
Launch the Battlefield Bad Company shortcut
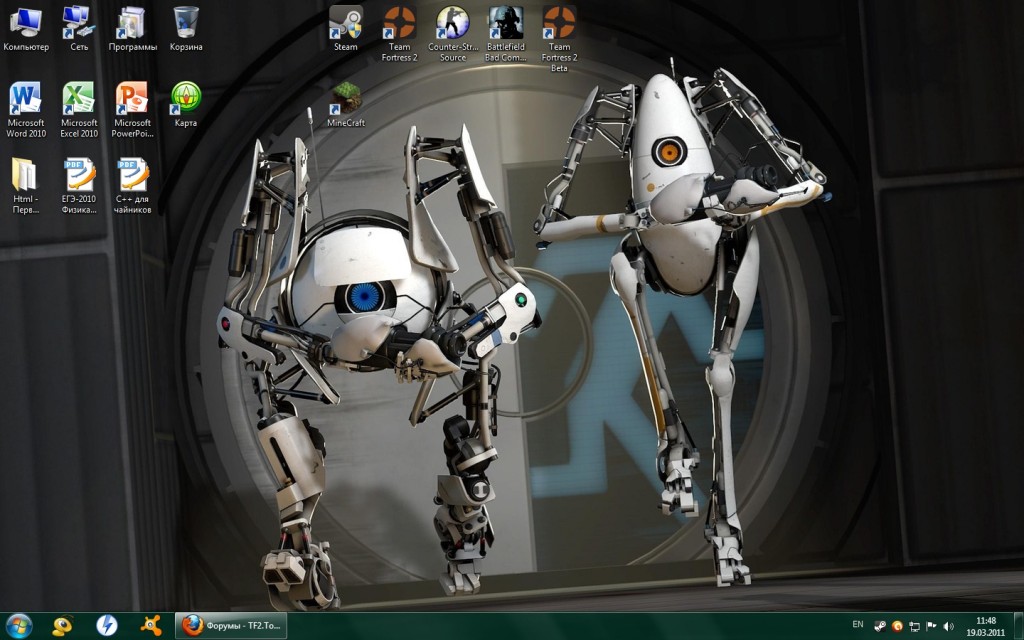505,34
